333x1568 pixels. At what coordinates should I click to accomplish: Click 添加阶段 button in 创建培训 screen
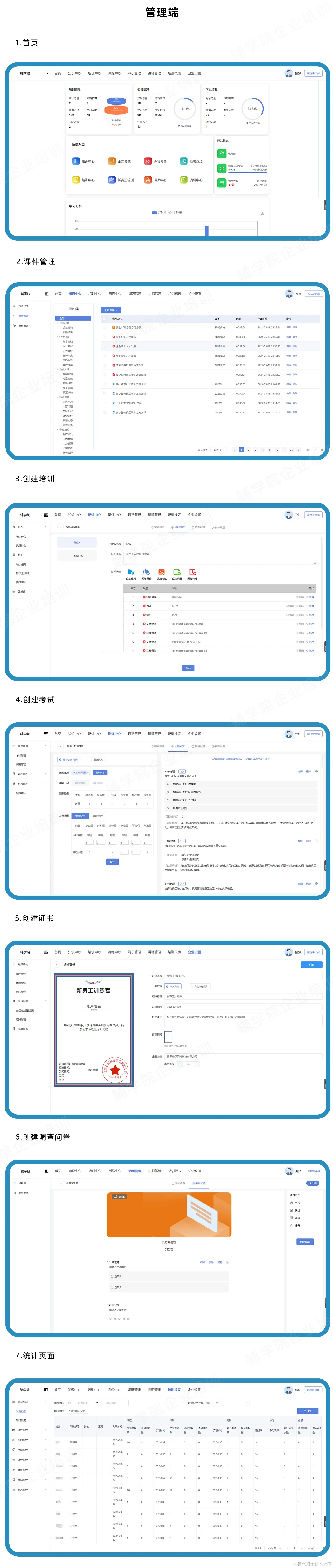click(77, 556)
